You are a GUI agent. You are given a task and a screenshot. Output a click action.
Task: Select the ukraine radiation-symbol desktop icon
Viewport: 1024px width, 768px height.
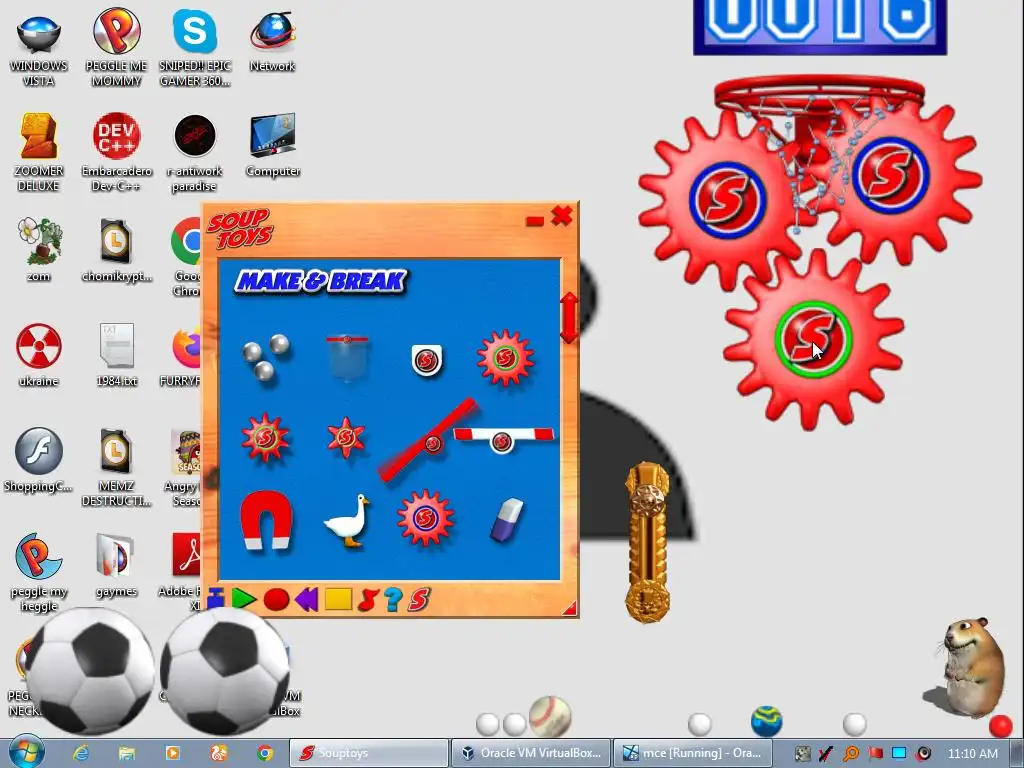pyautogui.click(x=39, y=355)
